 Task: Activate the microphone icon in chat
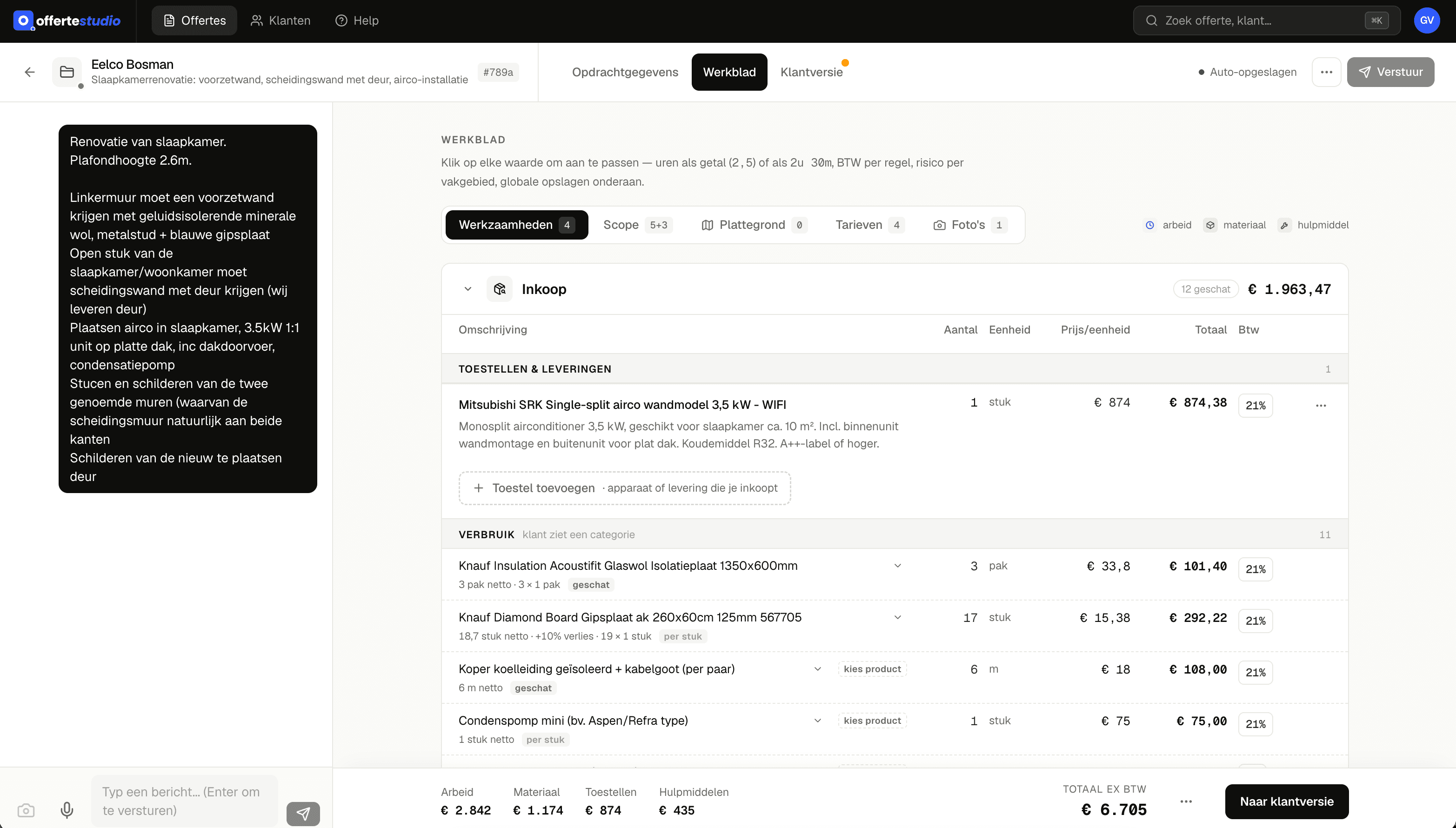point(67,810)
